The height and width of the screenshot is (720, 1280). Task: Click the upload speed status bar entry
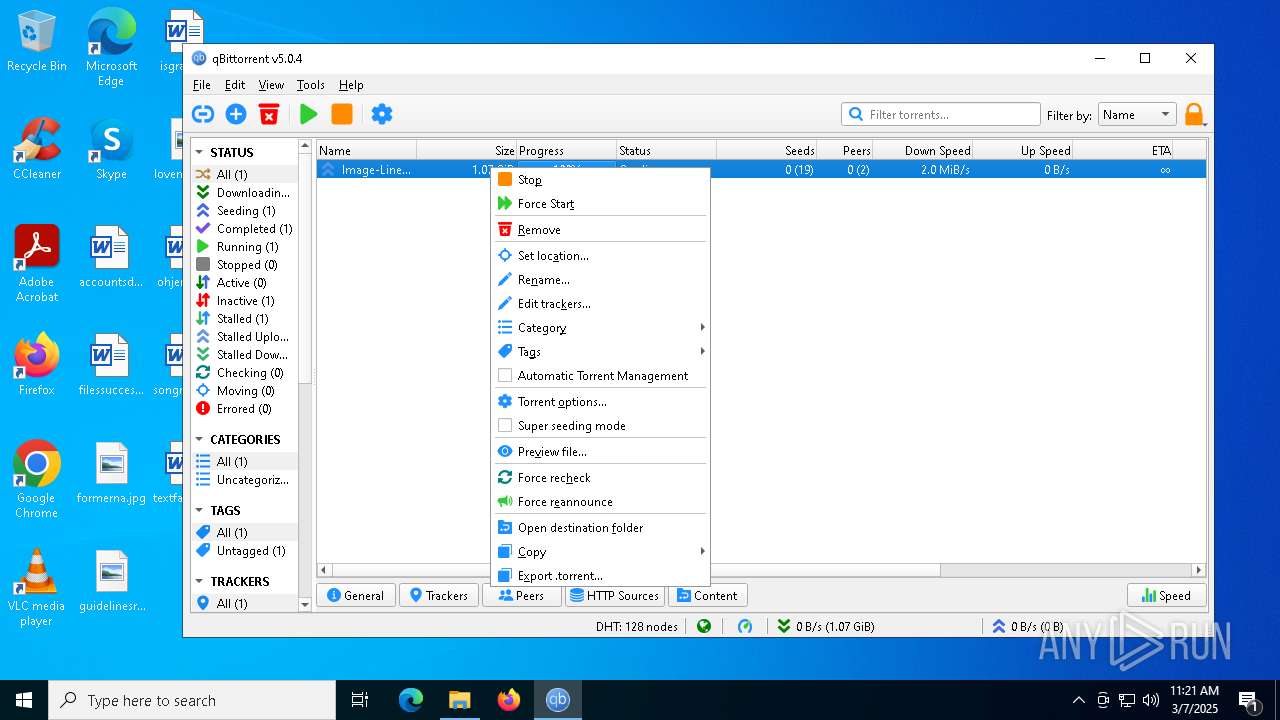[x=1027, y=626]
